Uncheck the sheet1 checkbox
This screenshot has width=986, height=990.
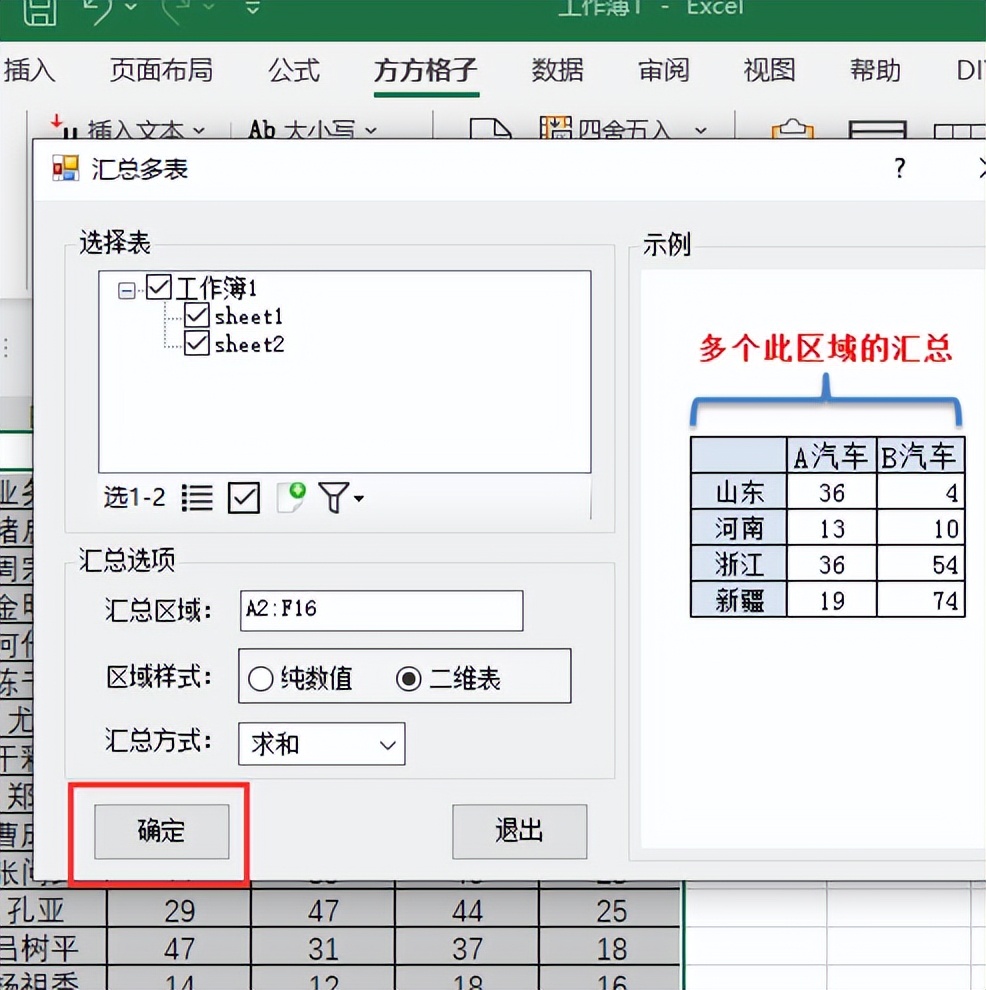pos(199,315)
